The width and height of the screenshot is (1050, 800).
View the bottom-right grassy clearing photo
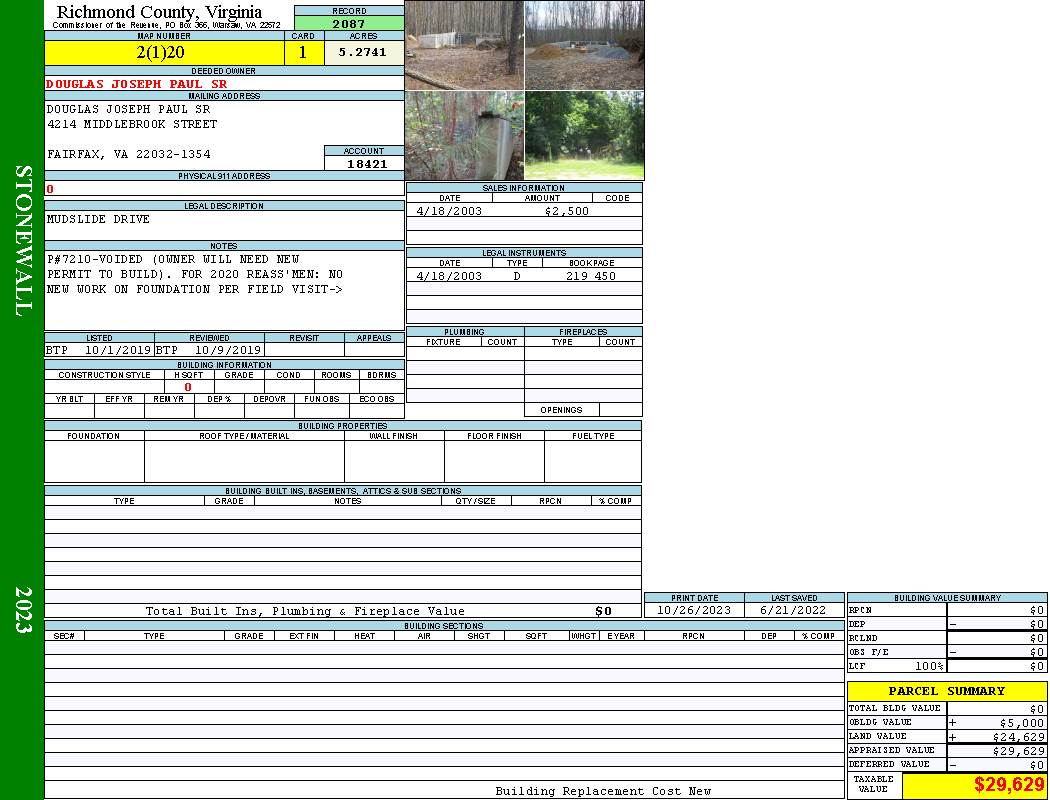click(585, 135)
